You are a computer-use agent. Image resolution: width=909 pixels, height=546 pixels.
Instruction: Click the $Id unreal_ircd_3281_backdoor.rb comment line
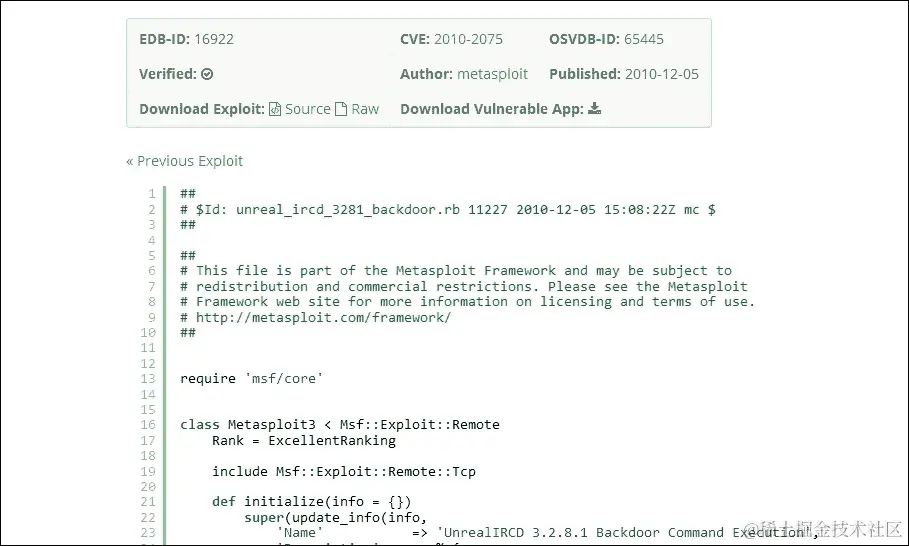pos(448,209)
